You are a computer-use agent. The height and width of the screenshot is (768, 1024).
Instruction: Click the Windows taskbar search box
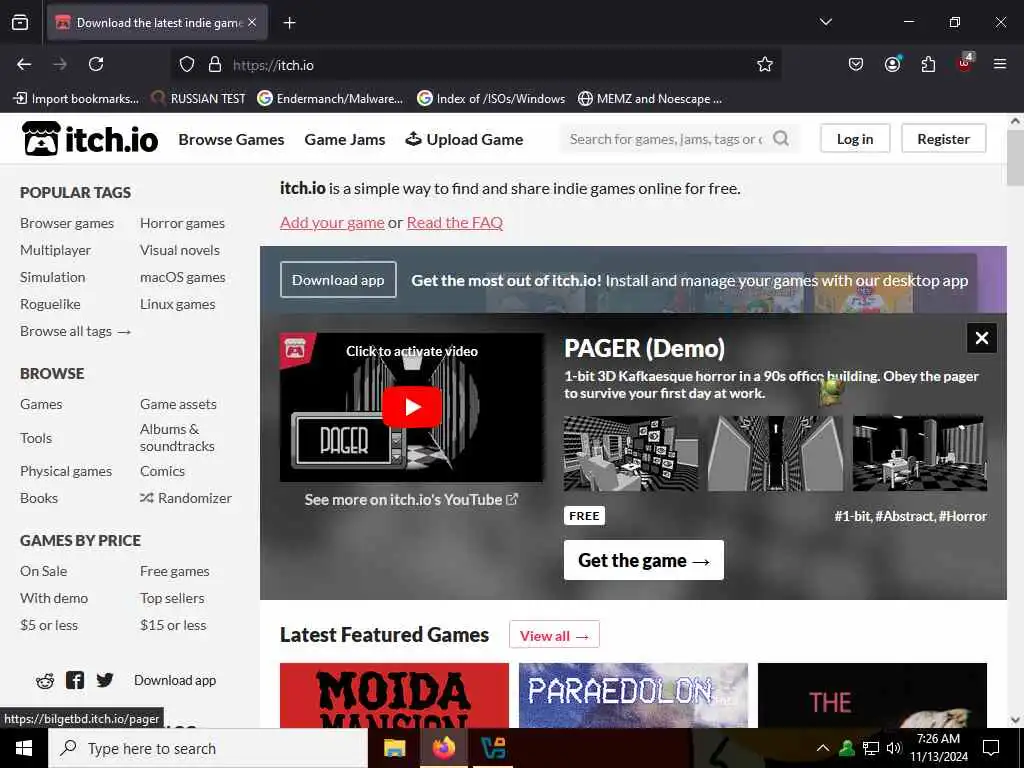pos(208,748)
